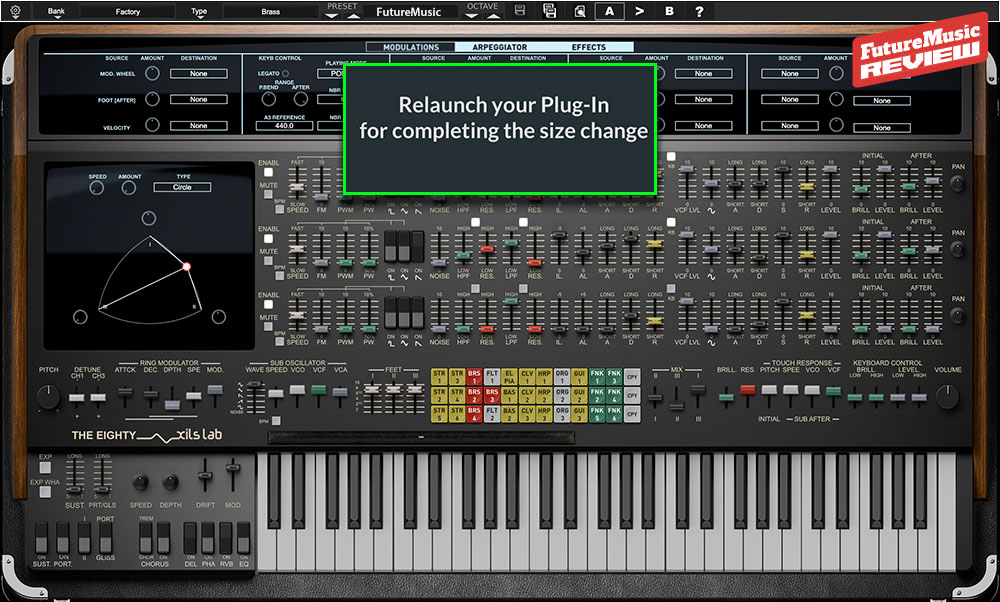Image resolution: width=1000 pixels, height=602 pixels.
Task: Open the FutureMusic preset name menu
Action: 409,11
